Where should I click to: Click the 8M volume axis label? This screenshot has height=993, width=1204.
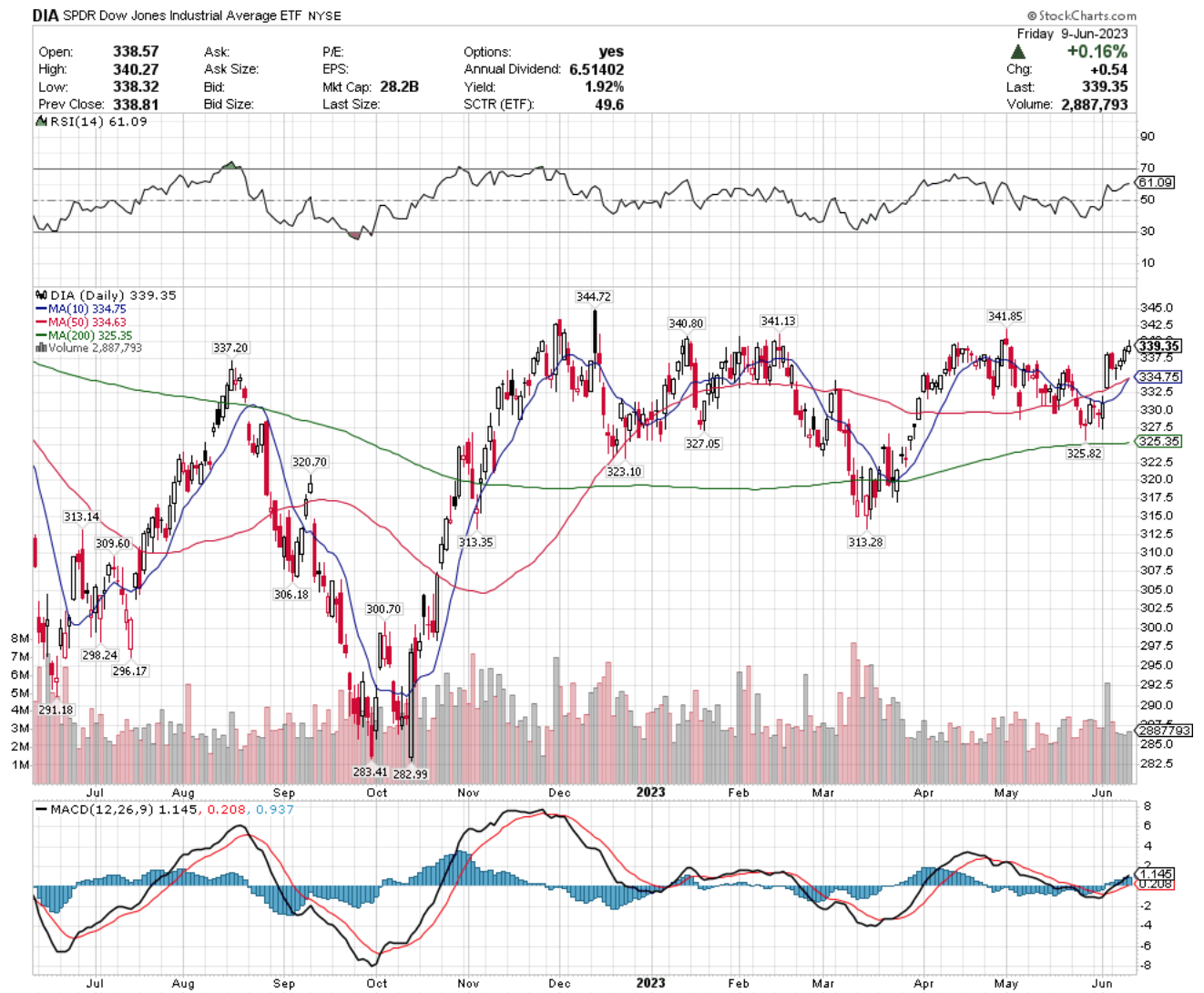point(20,639)
